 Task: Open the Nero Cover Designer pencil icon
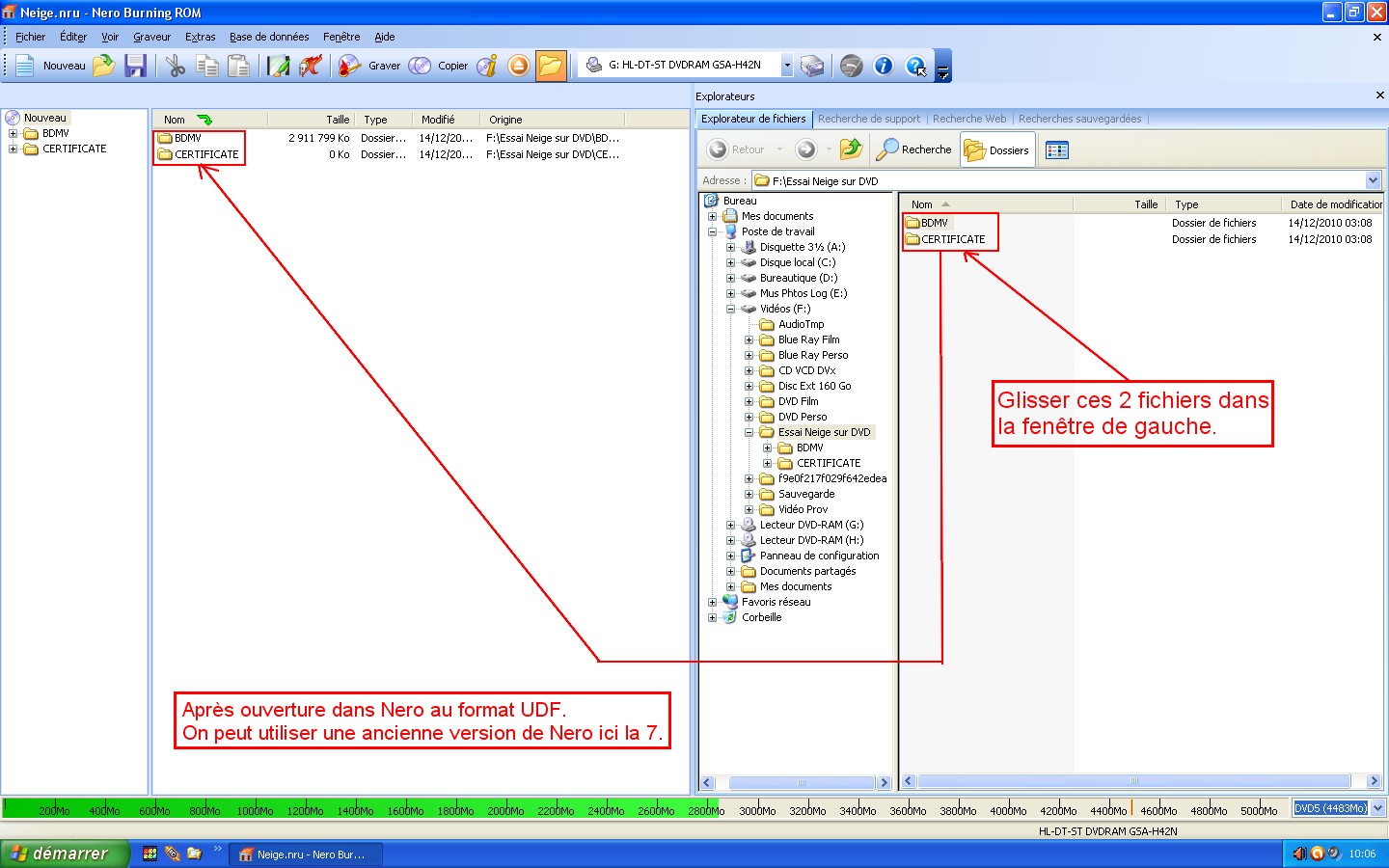[x=279, y=66]
